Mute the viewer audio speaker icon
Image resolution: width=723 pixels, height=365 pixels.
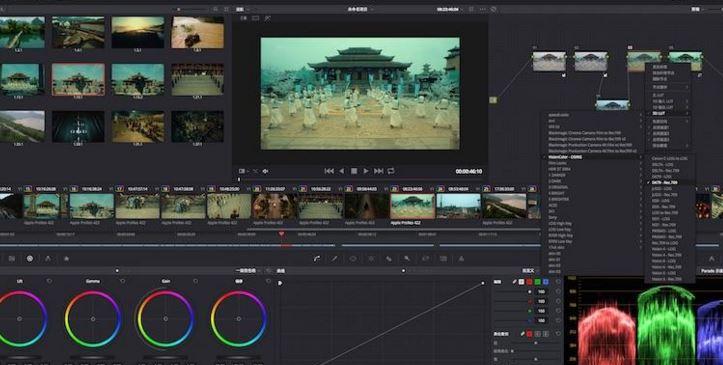point(266,171)
